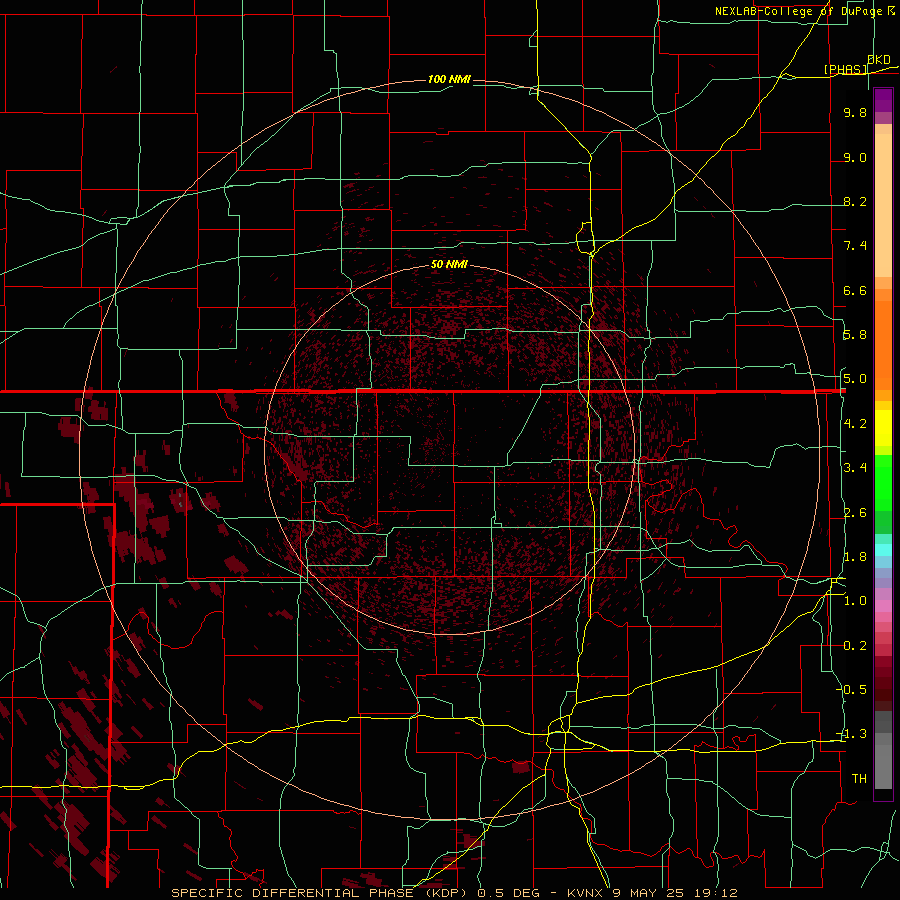
Task: Click the 0.2 value on the color scale
Action: [855, 646]
